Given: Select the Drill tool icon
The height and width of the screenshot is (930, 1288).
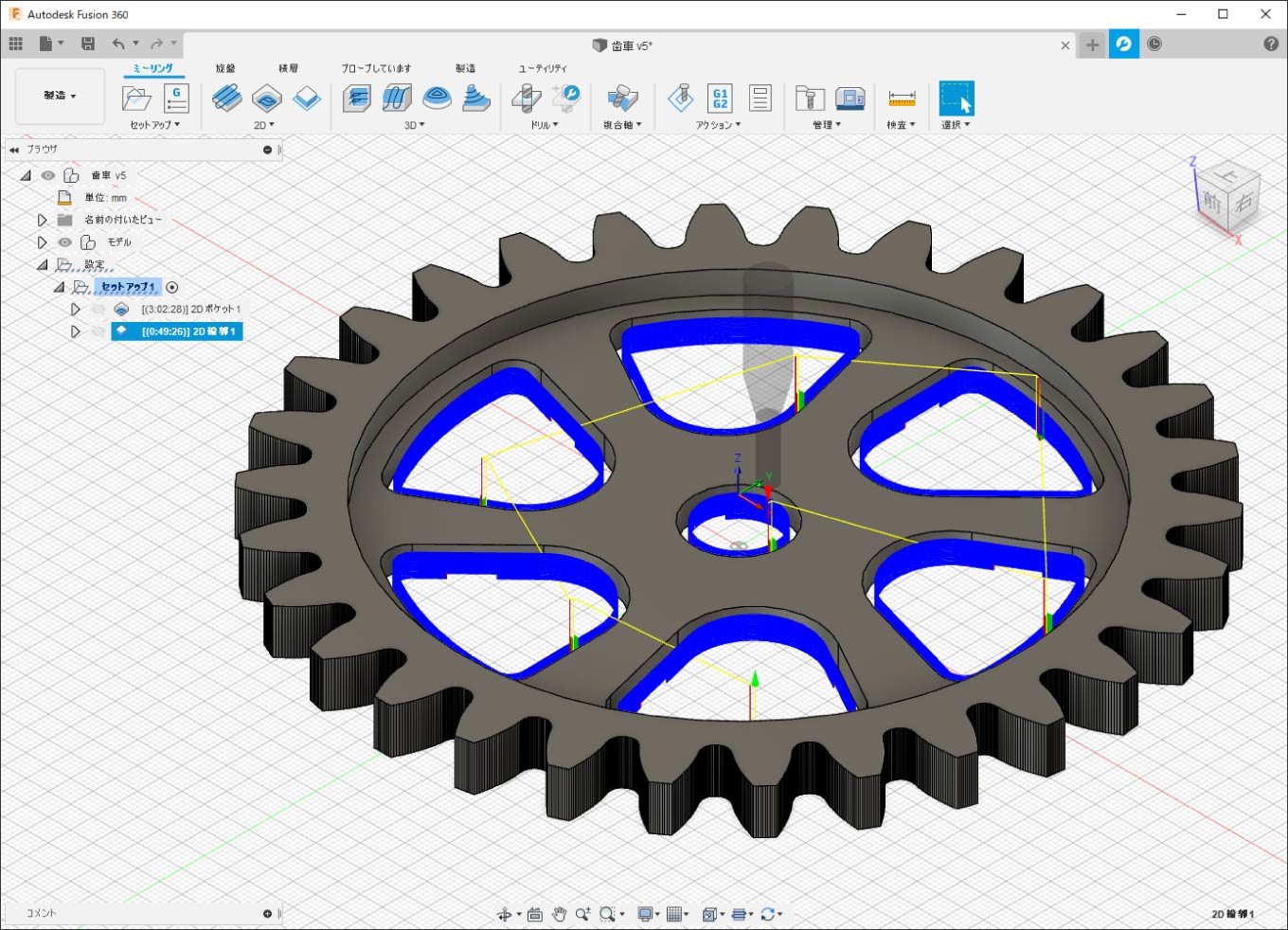Looking at the screenshot, I should pos(527,98).
